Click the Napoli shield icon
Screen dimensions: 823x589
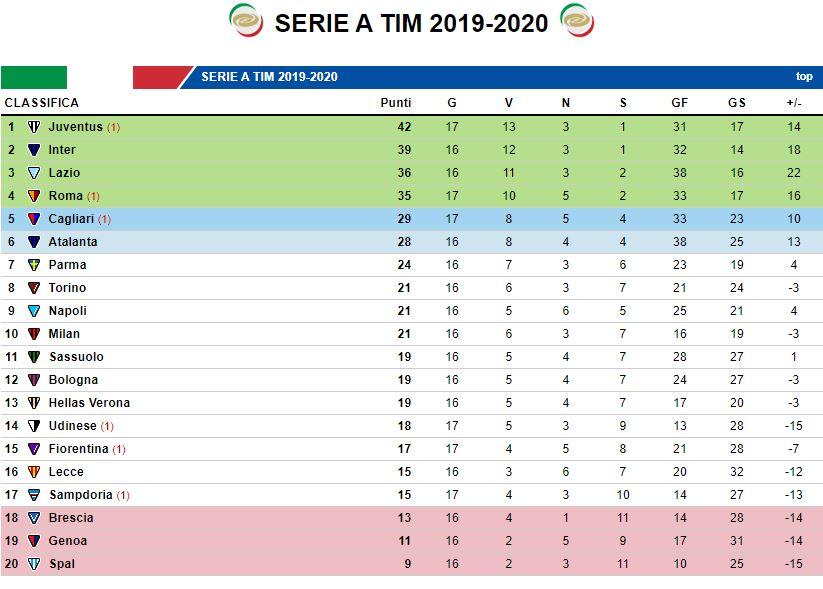point(34,311)
